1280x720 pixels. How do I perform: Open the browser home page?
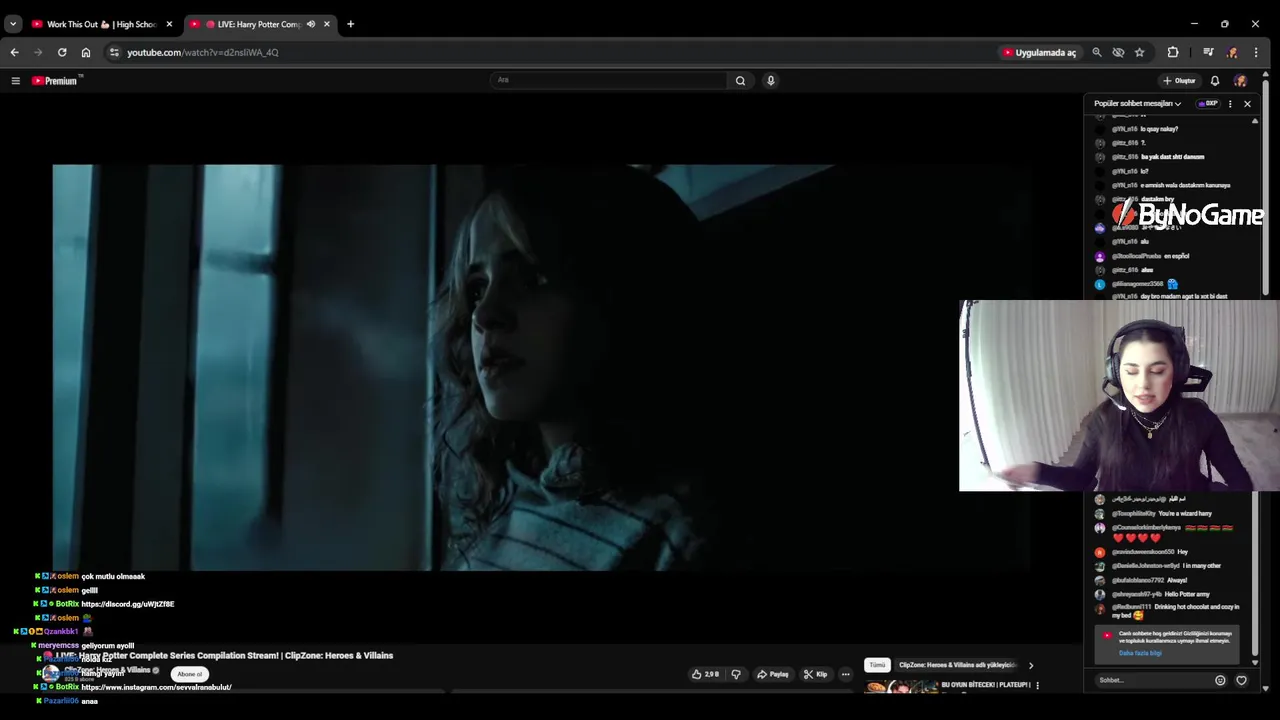click(86, 52)
